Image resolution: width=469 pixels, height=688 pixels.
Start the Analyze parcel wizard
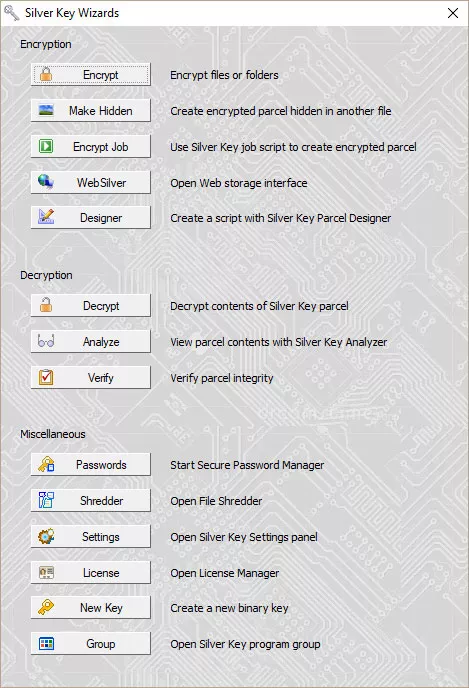click(x=91, y=341)
